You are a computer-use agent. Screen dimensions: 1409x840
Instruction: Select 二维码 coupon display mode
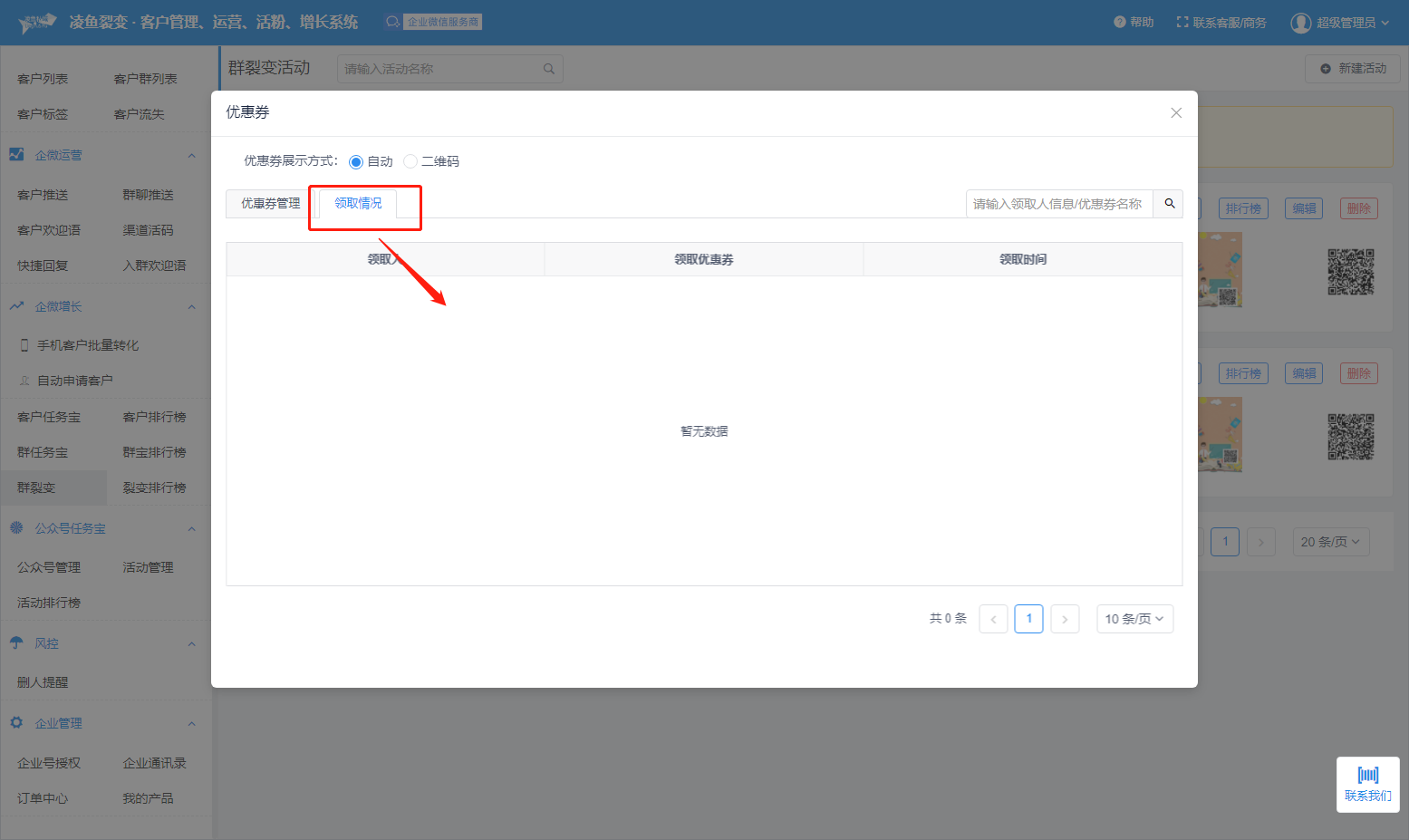(x=410, y=162)
